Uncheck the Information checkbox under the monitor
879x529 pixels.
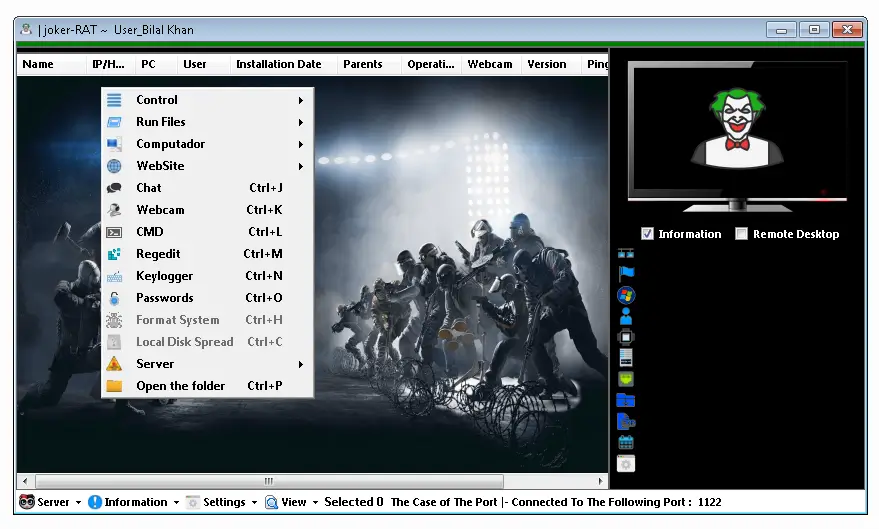coord(648,234)
